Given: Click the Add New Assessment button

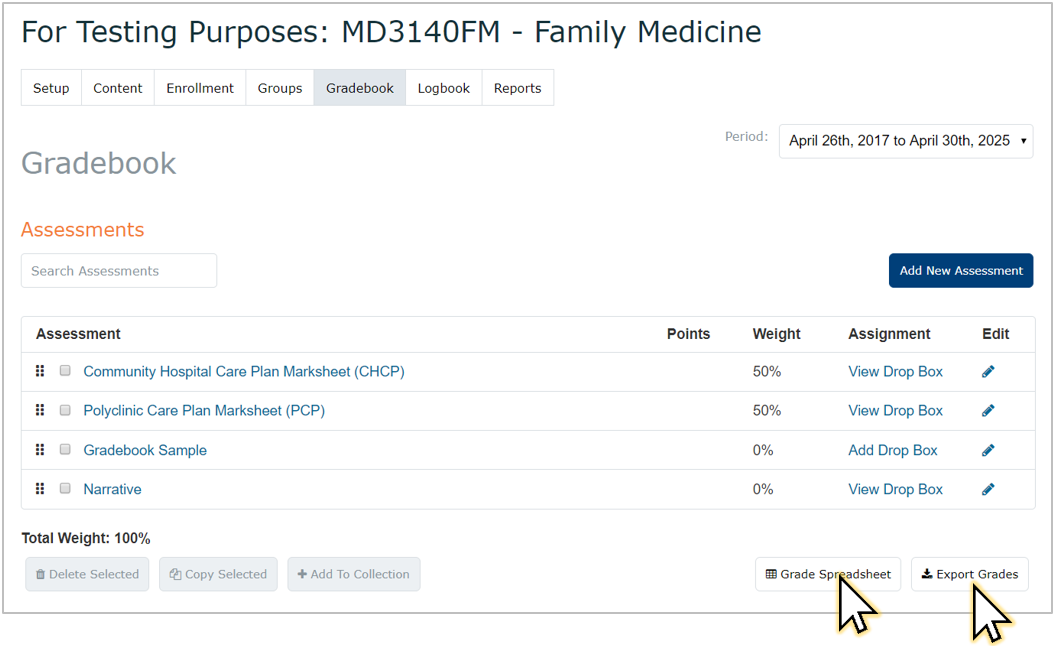Looking at the screenshot, I should point(960,270).
